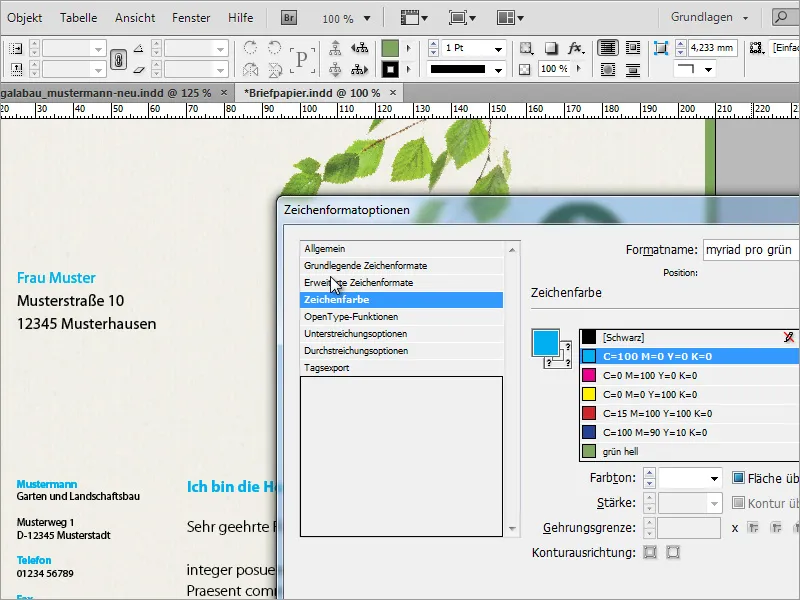Select content icon
The height and width of the screenshot is (600, 800).
coord(335,69)
